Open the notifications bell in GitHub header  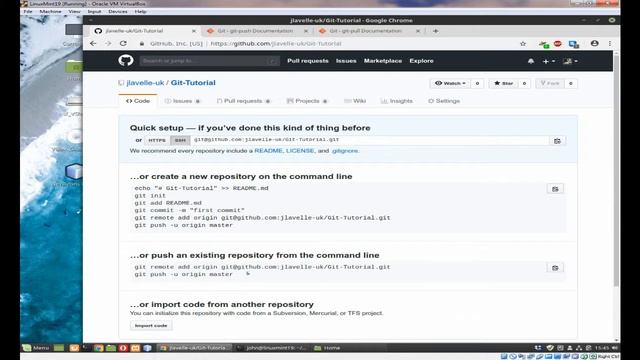531,61
